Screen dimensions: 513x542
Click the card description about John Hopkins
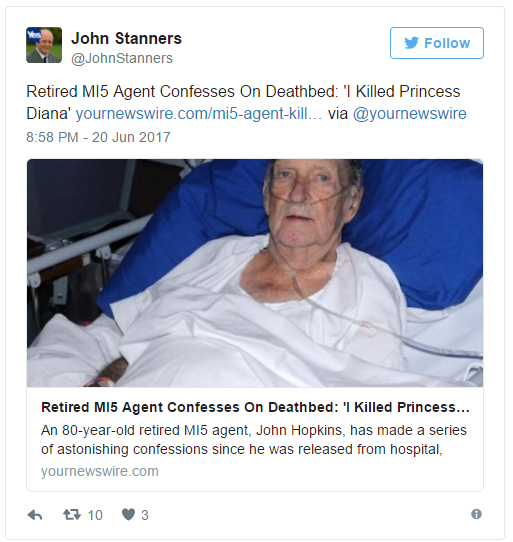coord(254,440)
